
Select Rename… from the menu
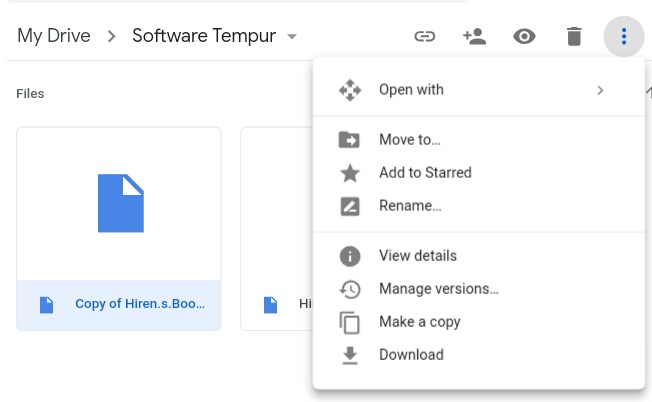(479, 206)
